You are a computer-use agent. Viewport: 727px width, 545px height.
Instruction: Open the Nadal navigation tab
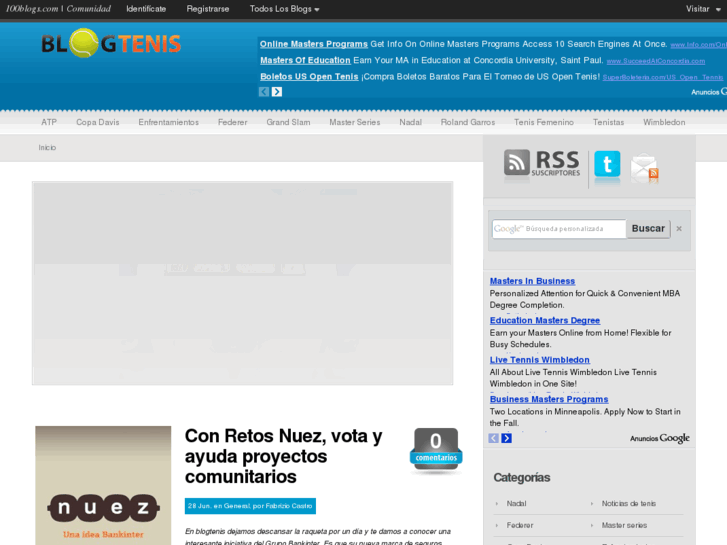click(411, 122)
